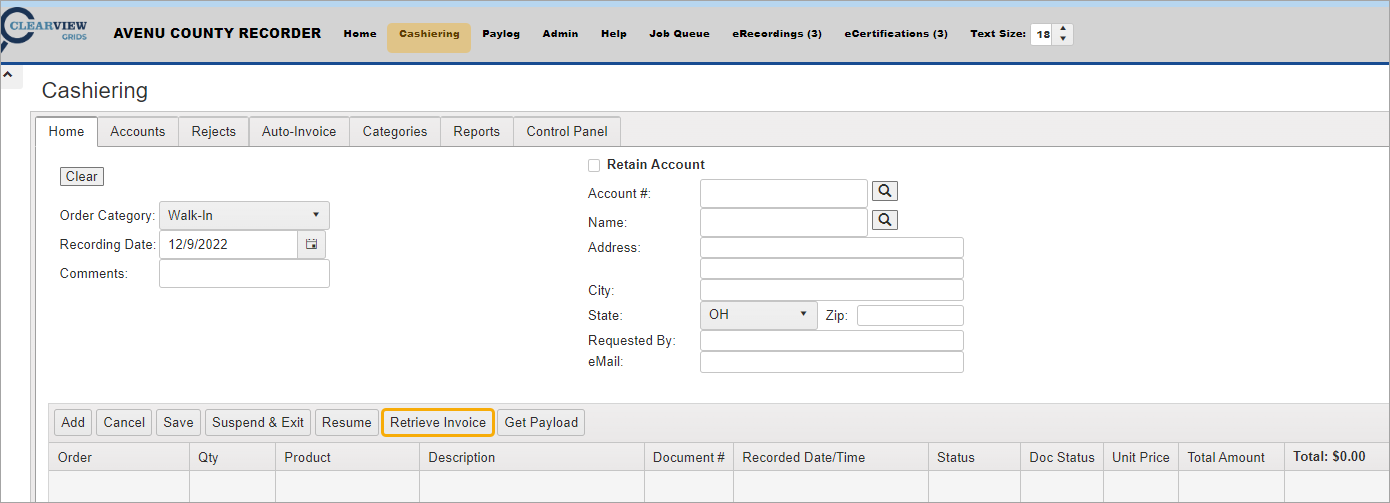Click into the Comments text field
This screenshot has width=1390, height=503.
[x=244, y=274]
